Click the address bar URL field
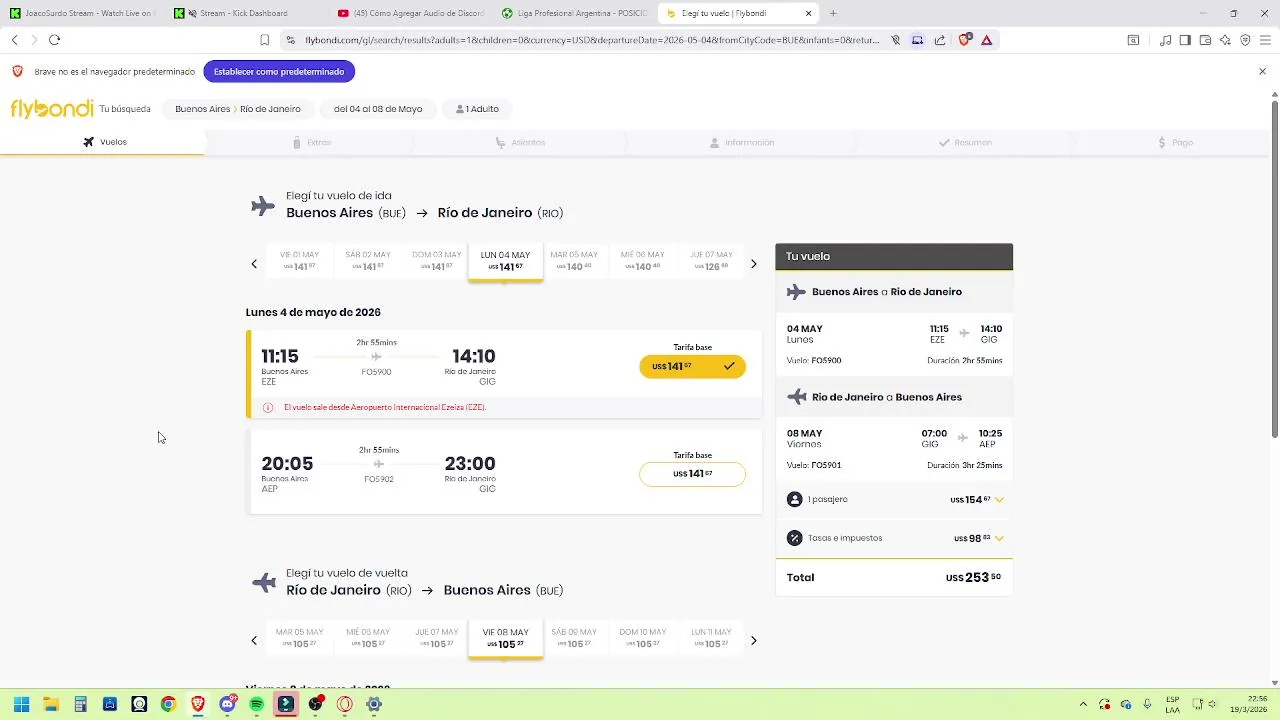 click(x=592, y=40)
